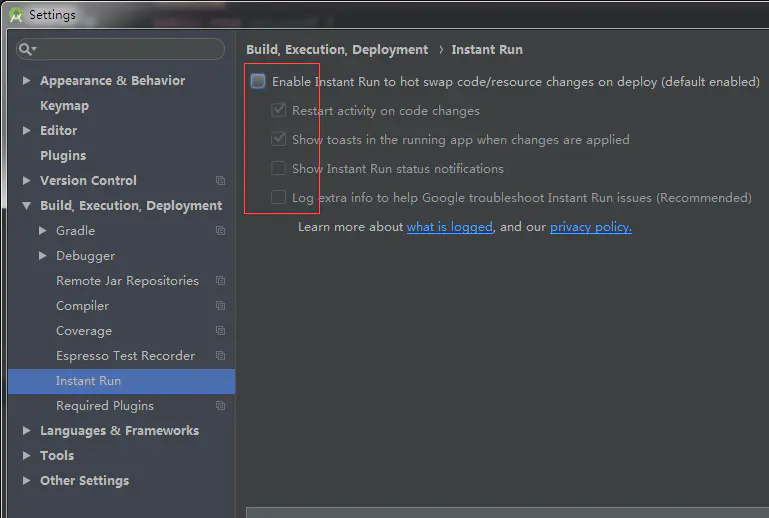Toggle Show toasts in running app checkbox
The height and width of the screenshot is (518, 769).
coord(278,139)
